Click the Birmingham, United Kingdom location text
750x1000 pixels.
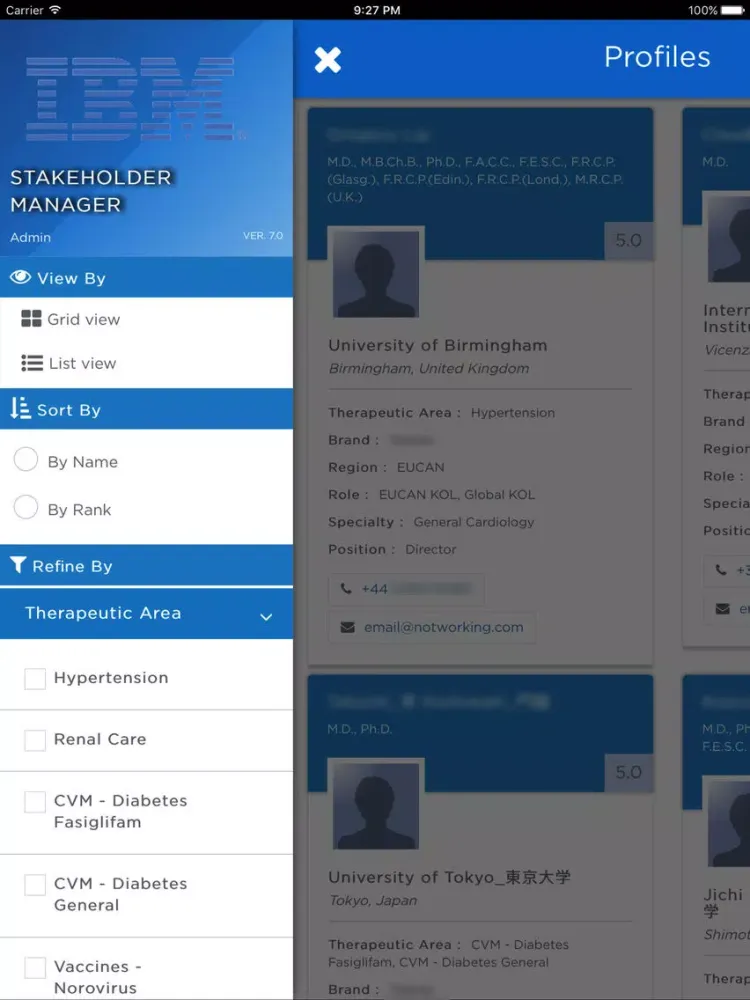pyautogui.click(x=429, y=369)
